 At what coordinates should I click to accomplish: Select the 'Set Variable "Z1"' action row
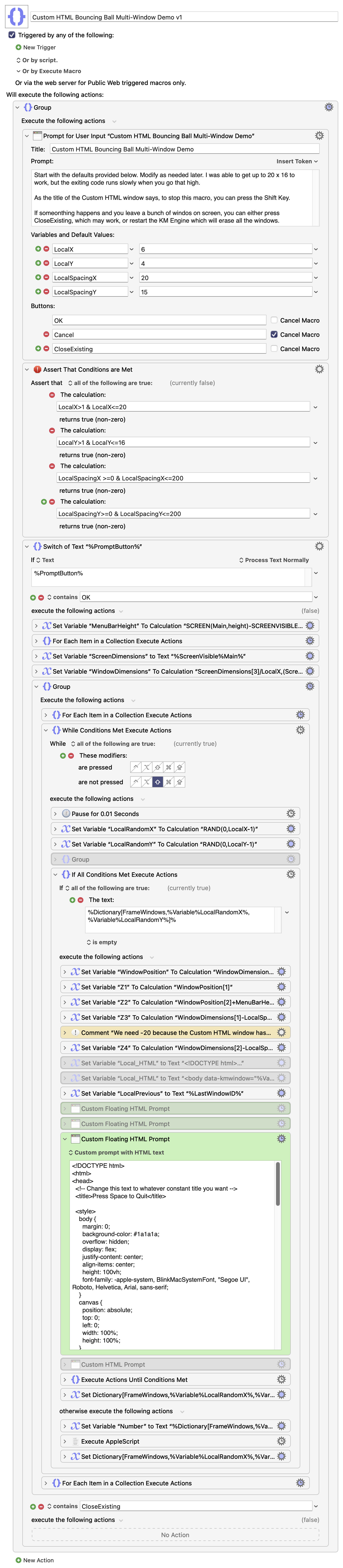[x=176, y=987]
